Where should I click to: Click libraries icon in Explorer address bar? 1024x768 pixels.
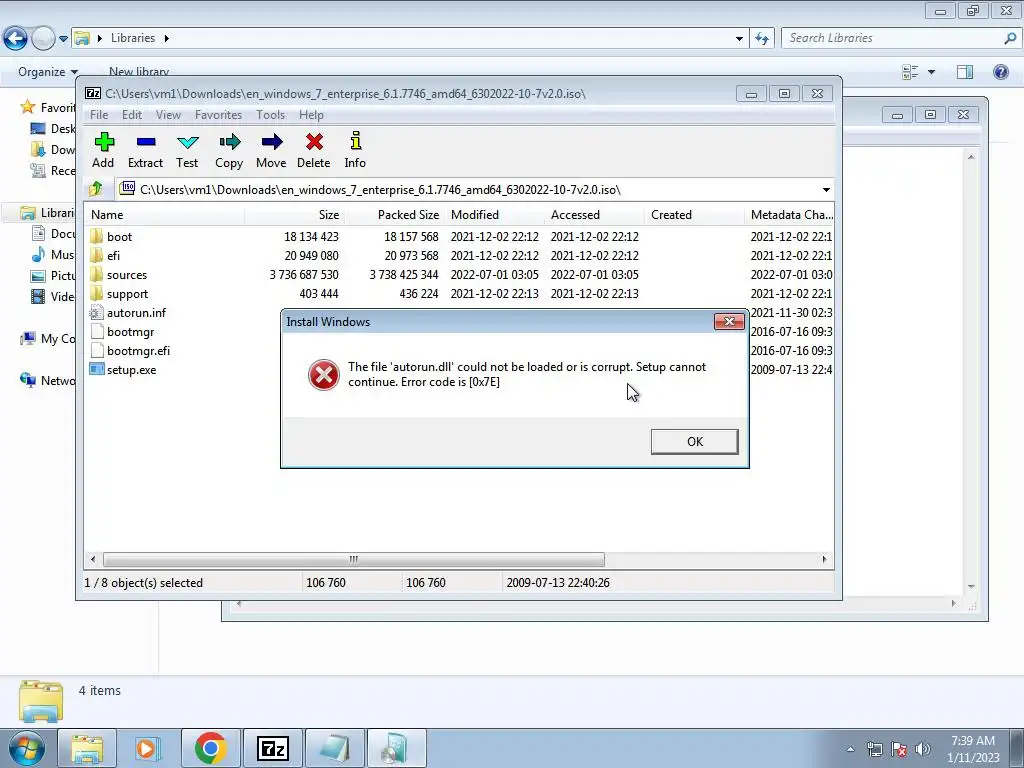82,38
